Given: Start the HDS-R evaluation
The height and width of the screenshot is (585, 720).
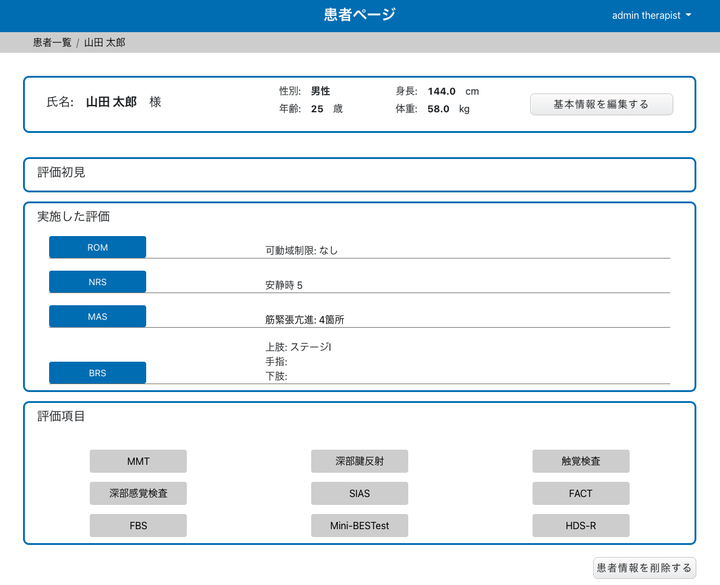Looking at the screenshot, I should tap(581, 525).
